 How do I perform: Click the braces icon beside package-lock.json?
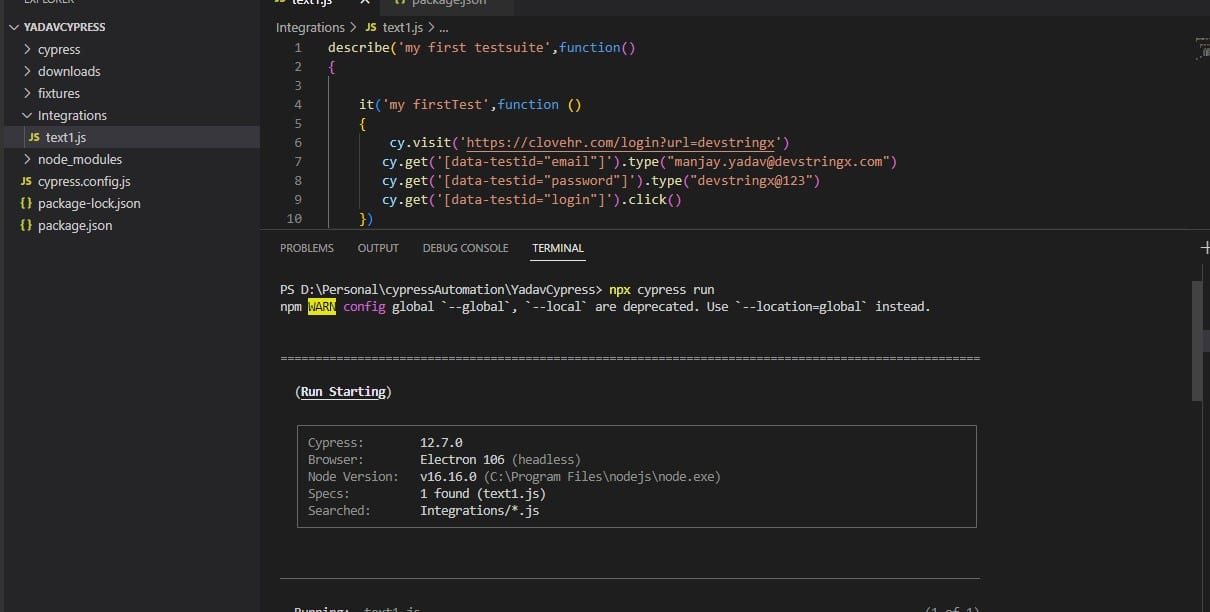[x=26, y=203]
